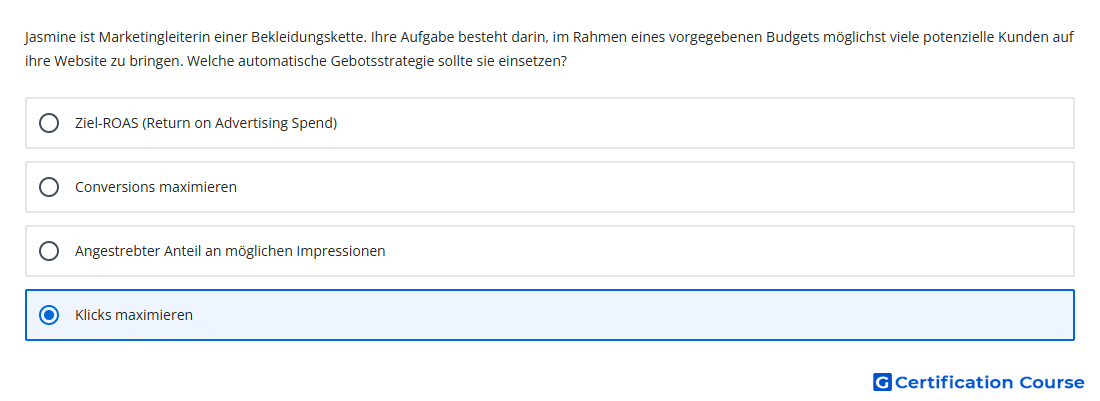Select the Conversions maximieren radio circle
1100x401 pixels.
click(x=48, y=187)
